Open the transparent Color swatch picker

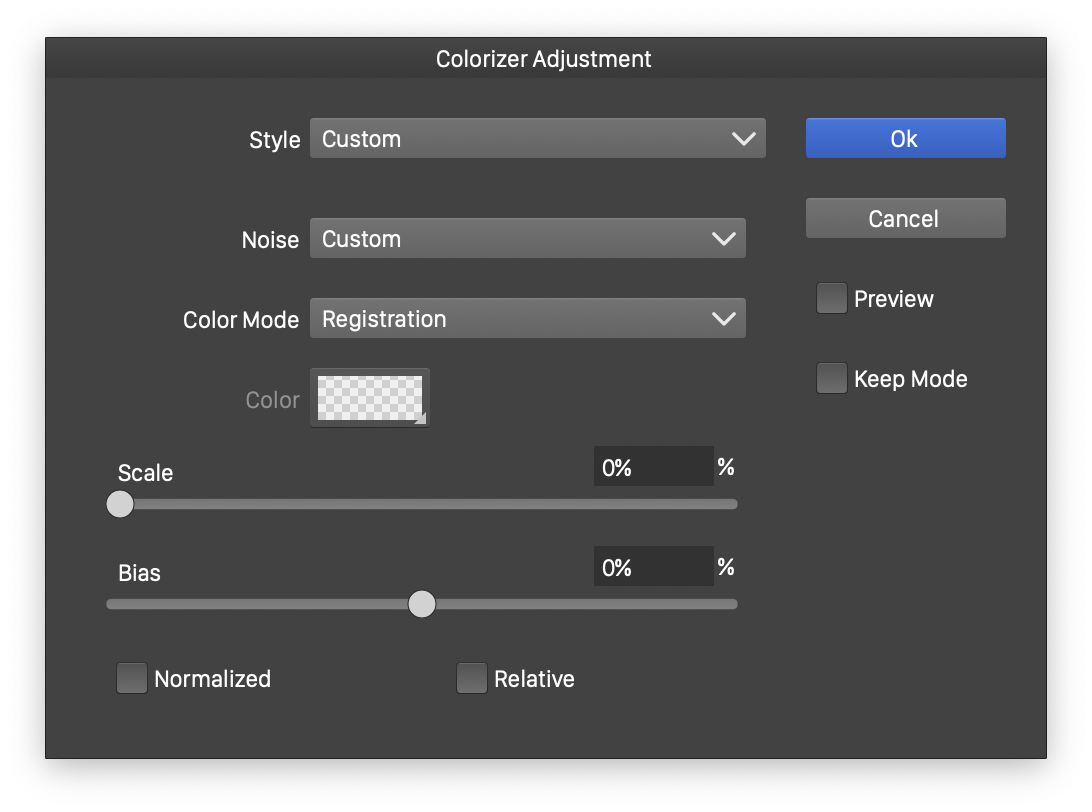369,398
